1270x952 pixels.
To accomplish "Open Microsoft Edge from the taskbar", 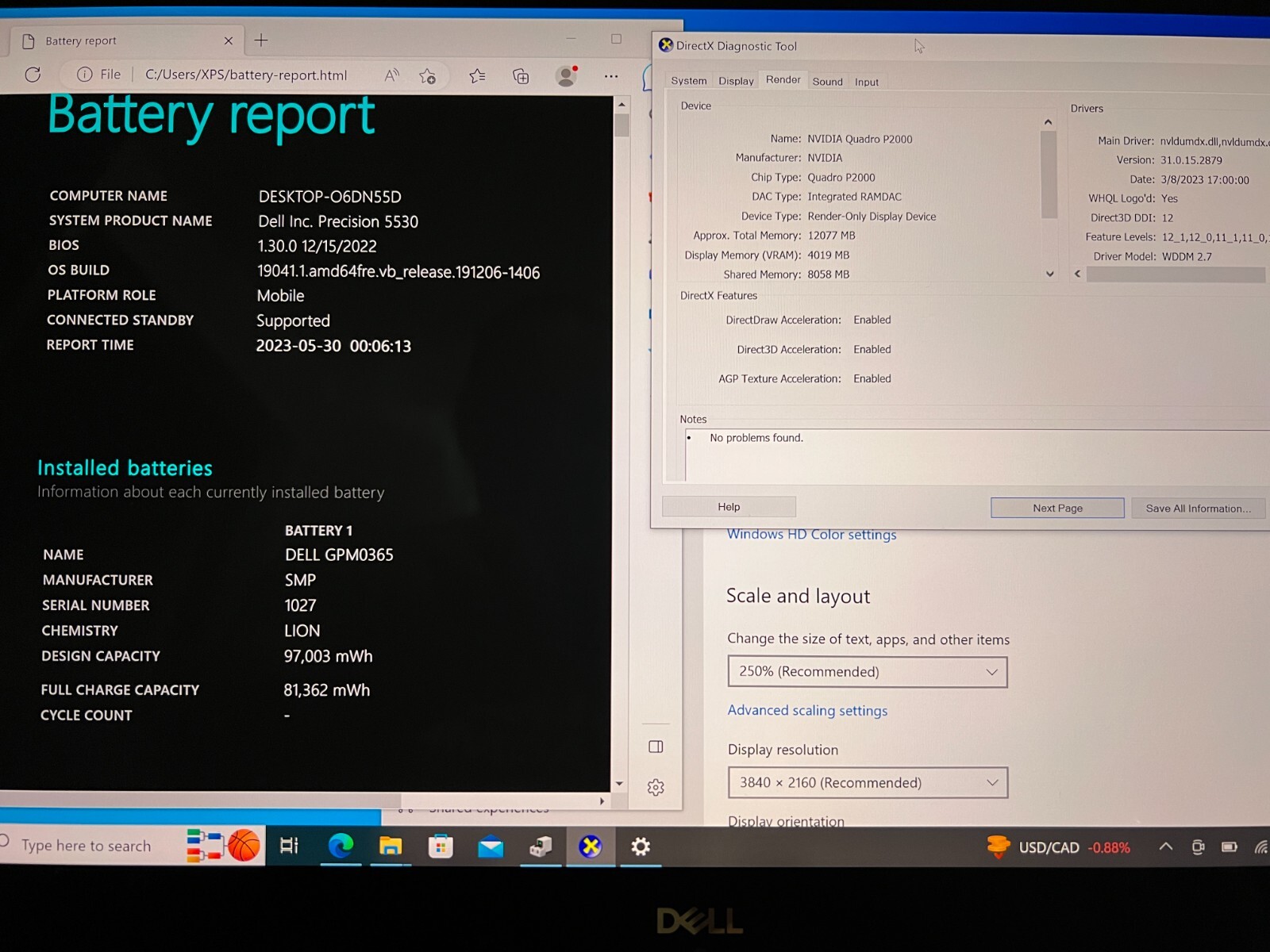I will [x=341, y=846].
